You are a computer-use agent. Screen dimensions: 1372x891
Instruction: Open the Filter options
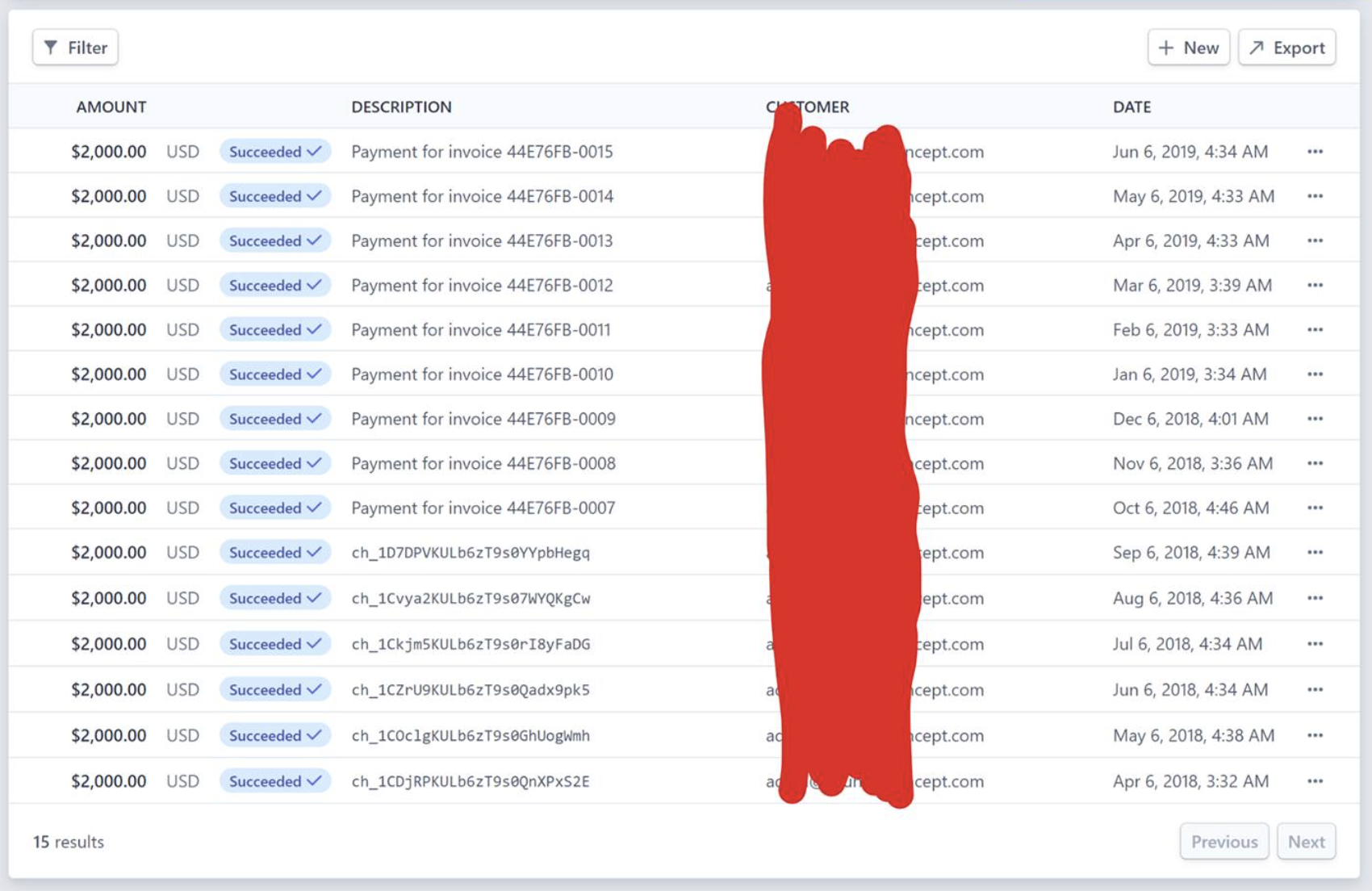pos(75,48)
